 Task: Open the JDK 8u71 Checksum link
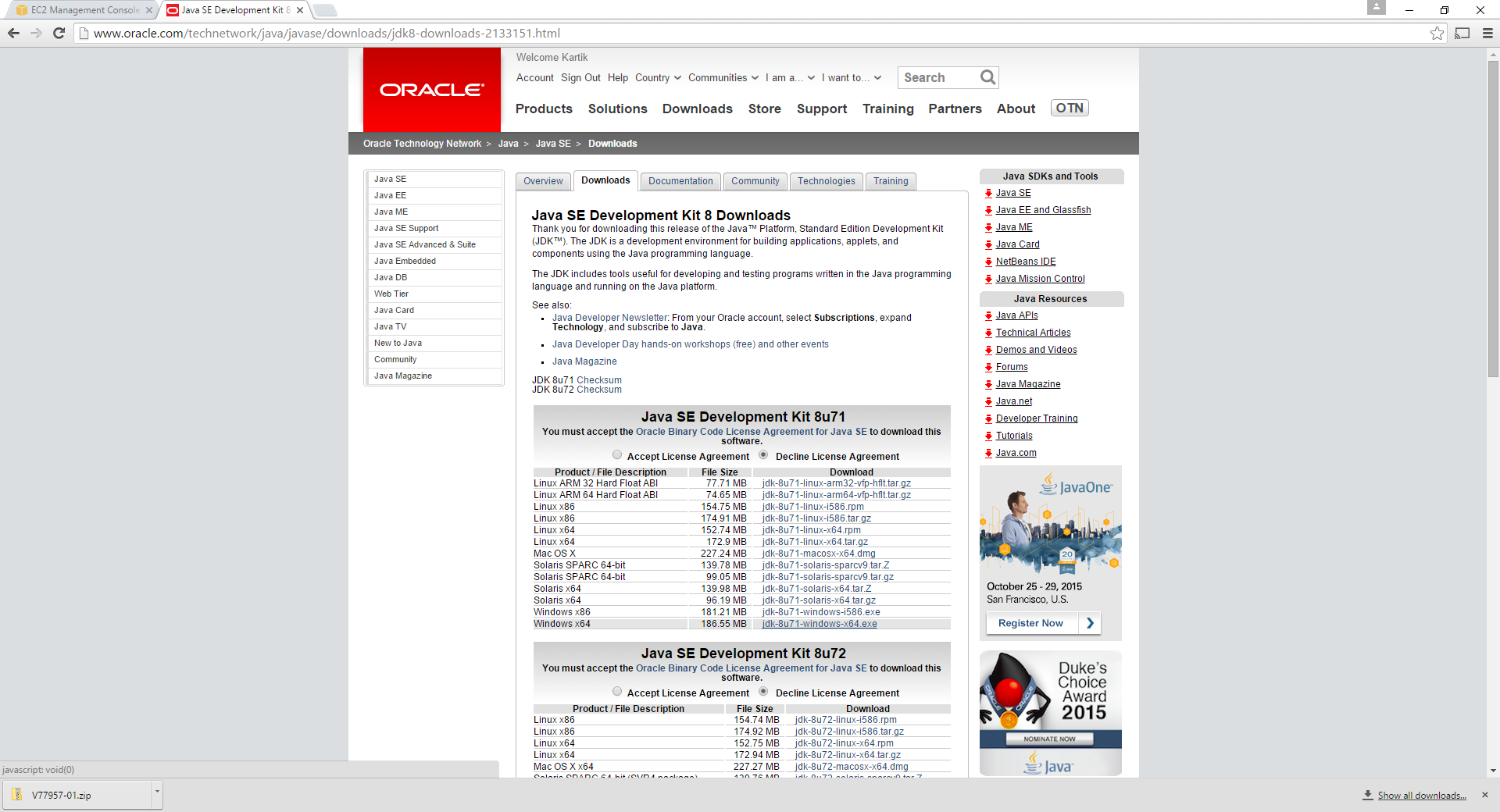(x=599, y=380)
